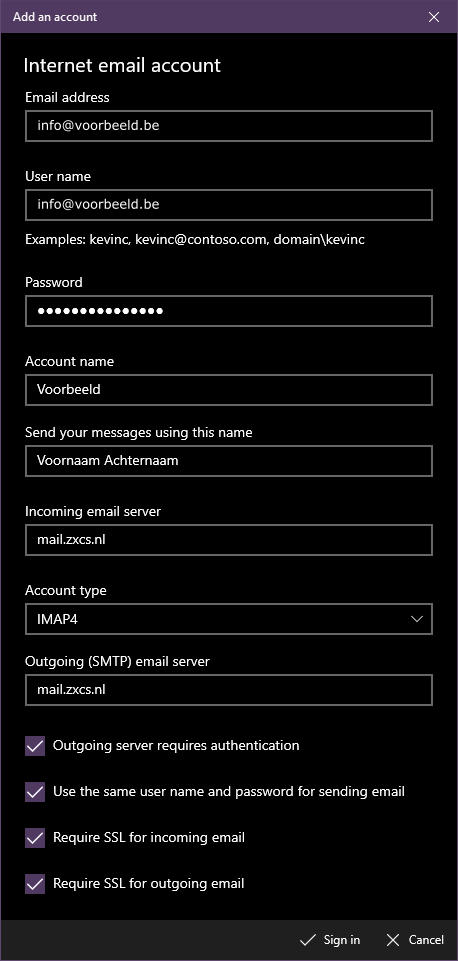Toggle Outgoing server requires authentication checkbox
The image size is (458, 961).
click(x=35, y=746)
